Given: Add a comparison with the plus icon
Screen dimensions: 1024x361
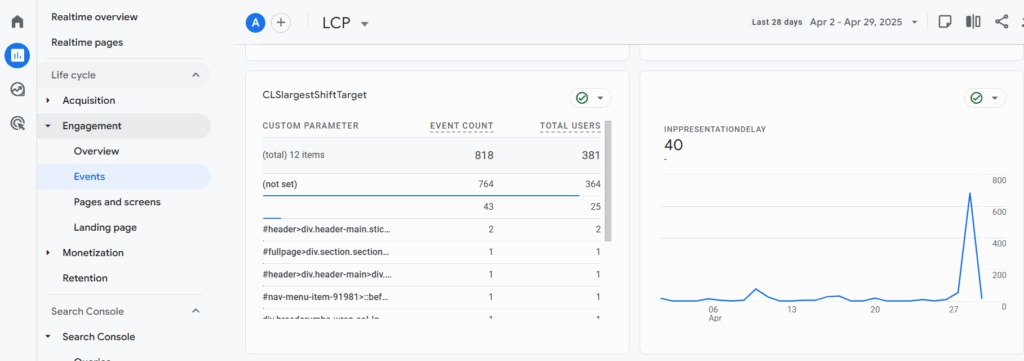Looking at the screenshot, I should click(281, 23).
